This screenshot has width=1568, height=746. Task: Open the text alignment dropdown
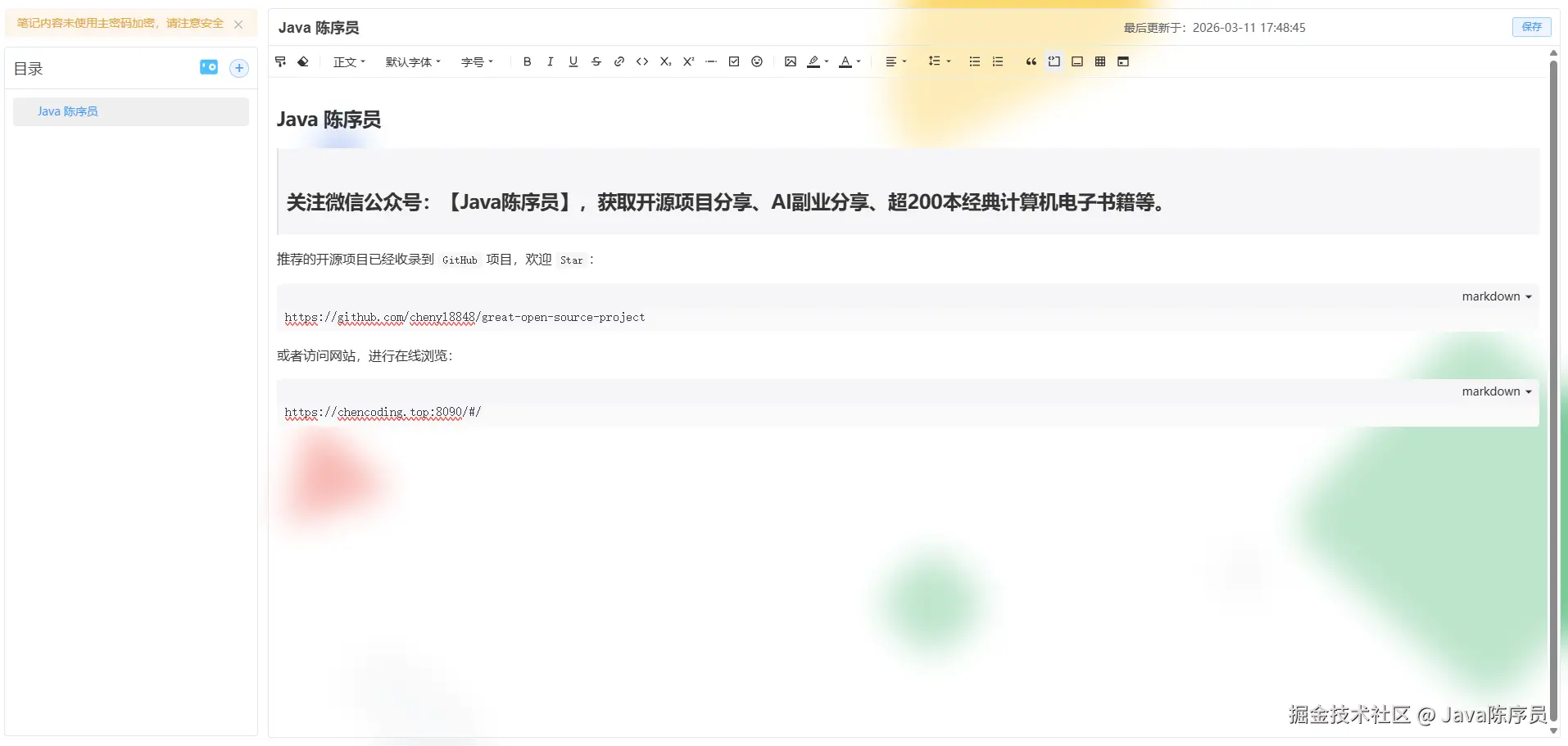895,61
